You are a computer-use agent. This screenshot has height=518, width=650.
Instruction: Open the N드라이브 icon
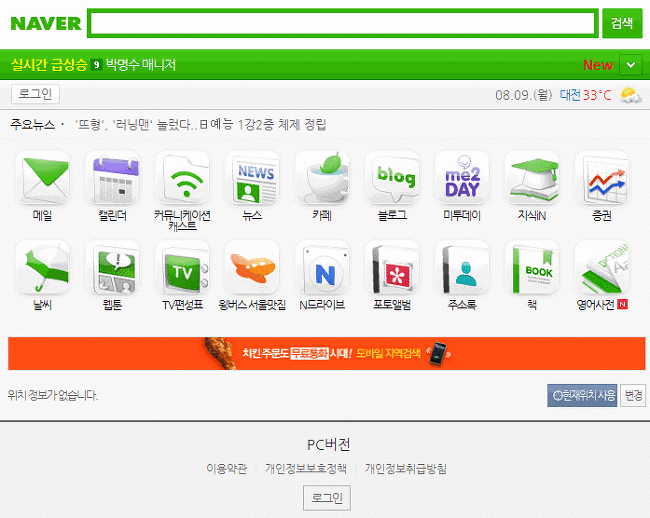click(322, 269)
